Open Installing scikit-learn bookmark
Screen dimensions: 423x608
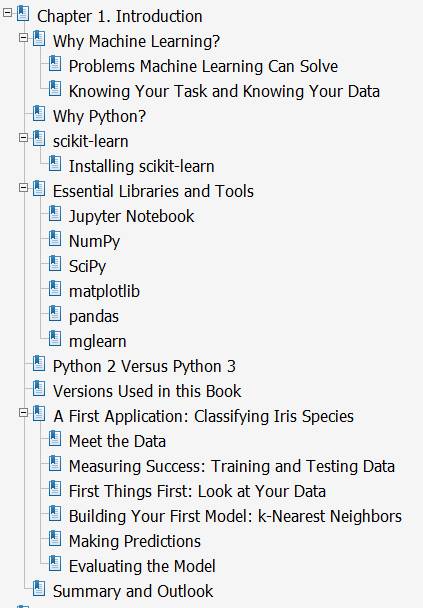point(142,166)
